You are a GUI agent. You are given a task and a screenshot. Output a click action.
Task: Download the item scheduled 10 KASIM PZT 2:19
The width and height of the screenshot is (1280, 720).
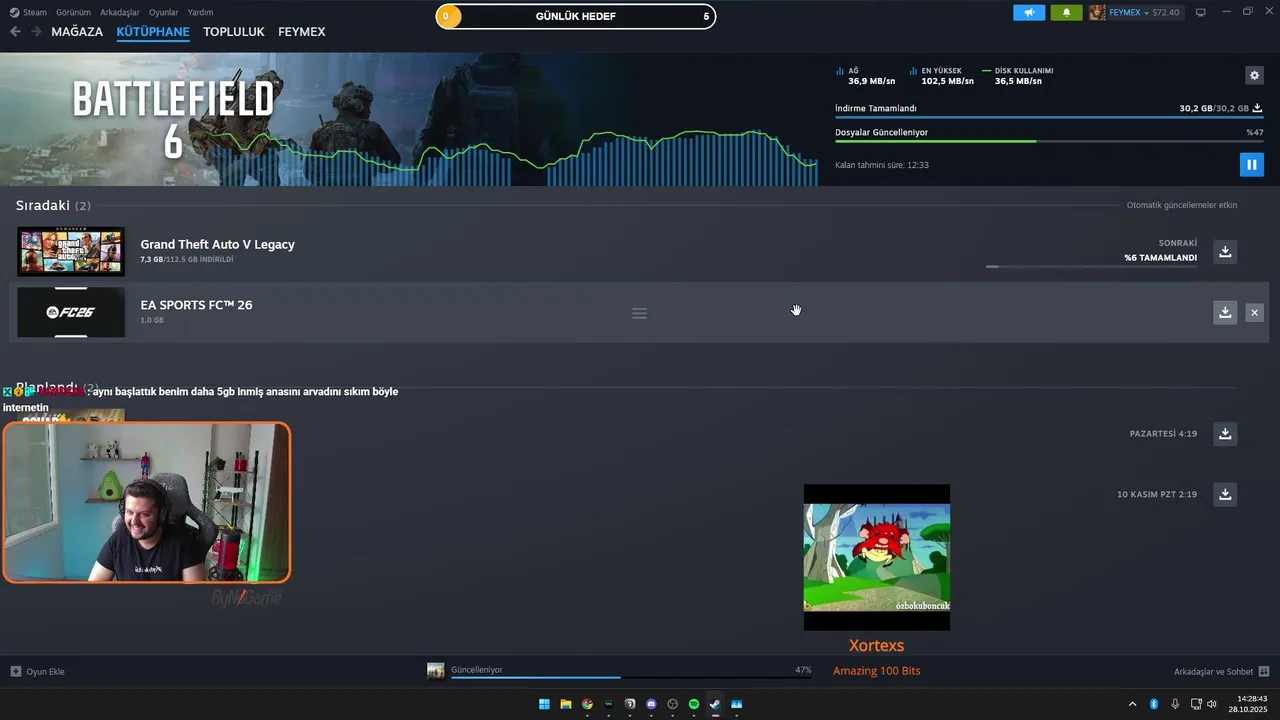point(1225,494)
